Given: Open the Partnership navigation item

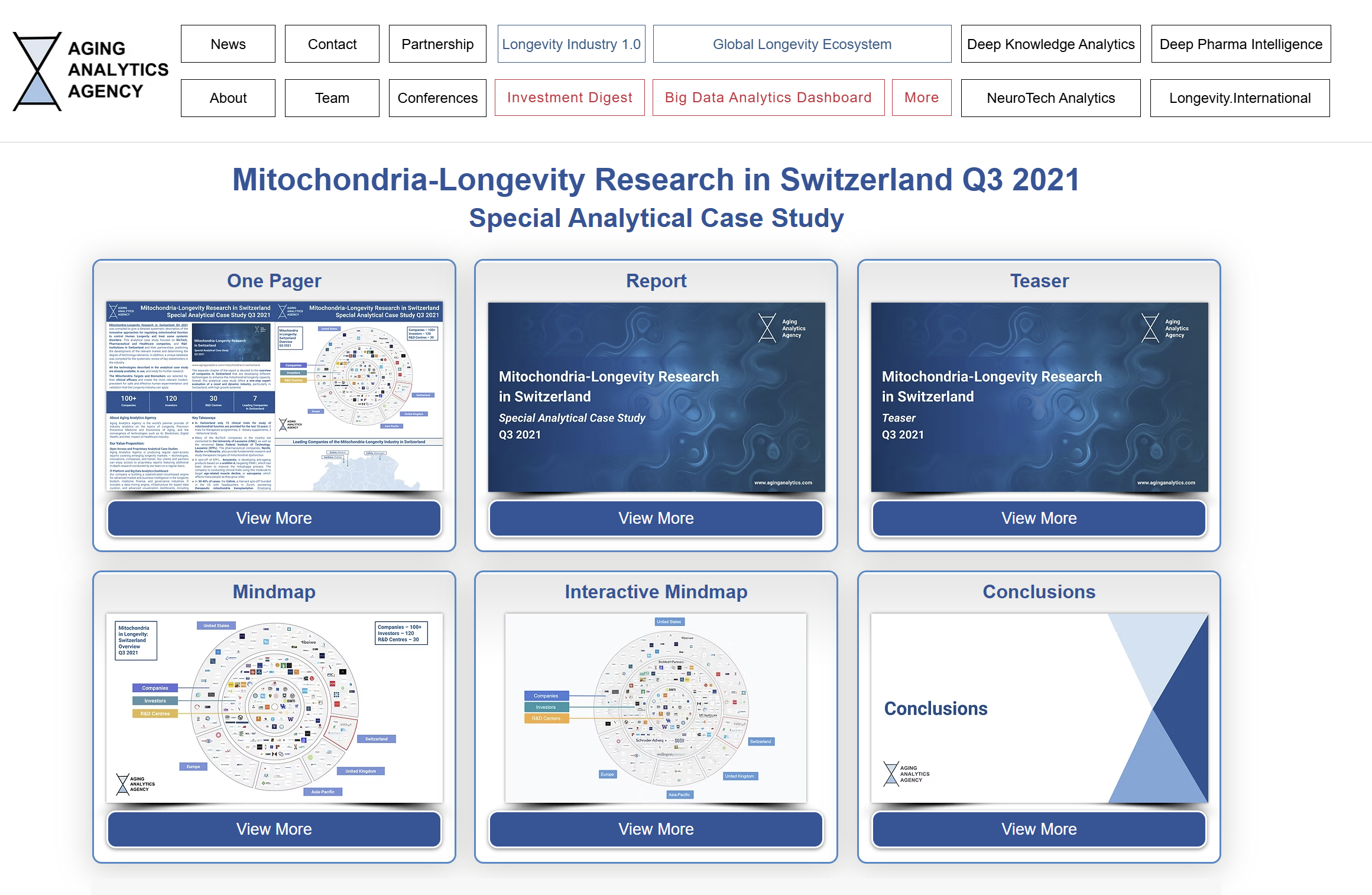Looking at the screenshot, I should pyautogui.click(x=437, y=44).
